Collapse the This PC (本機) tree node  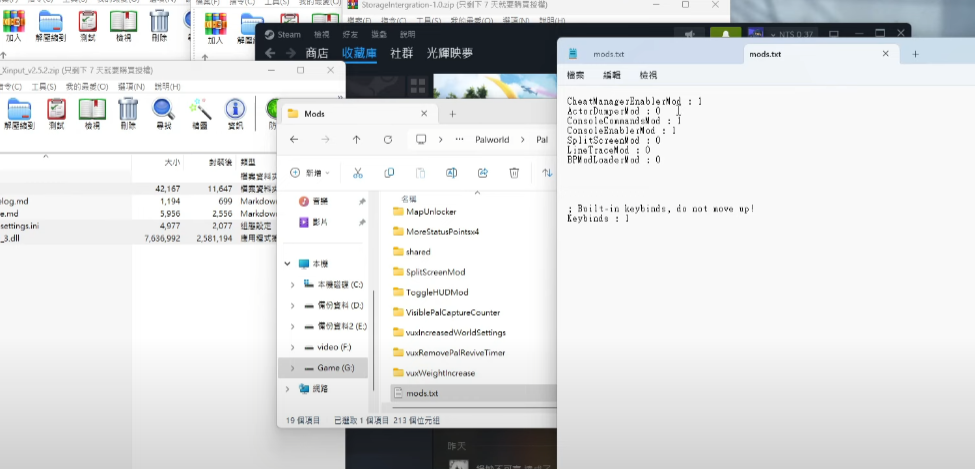click(x=287, y=264)
